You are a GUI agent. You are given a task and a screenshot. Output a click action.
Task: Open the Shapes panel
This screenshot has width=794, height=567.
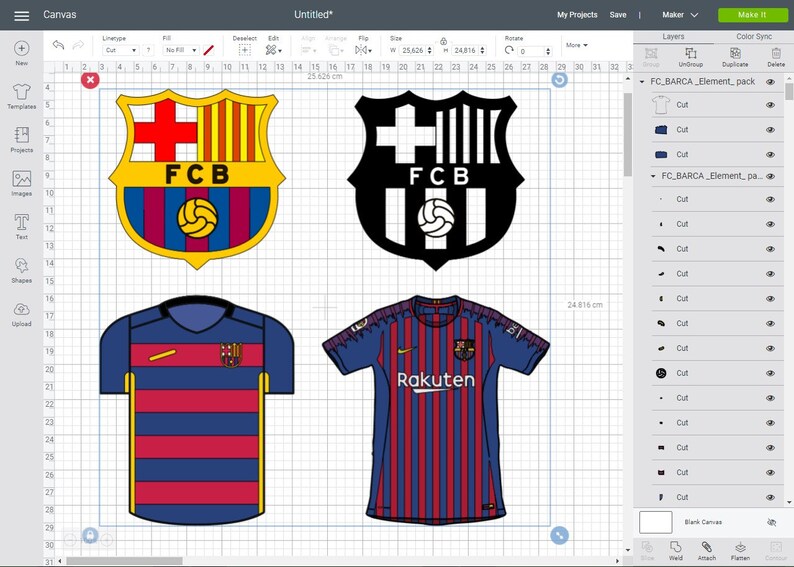pos(21,270)
